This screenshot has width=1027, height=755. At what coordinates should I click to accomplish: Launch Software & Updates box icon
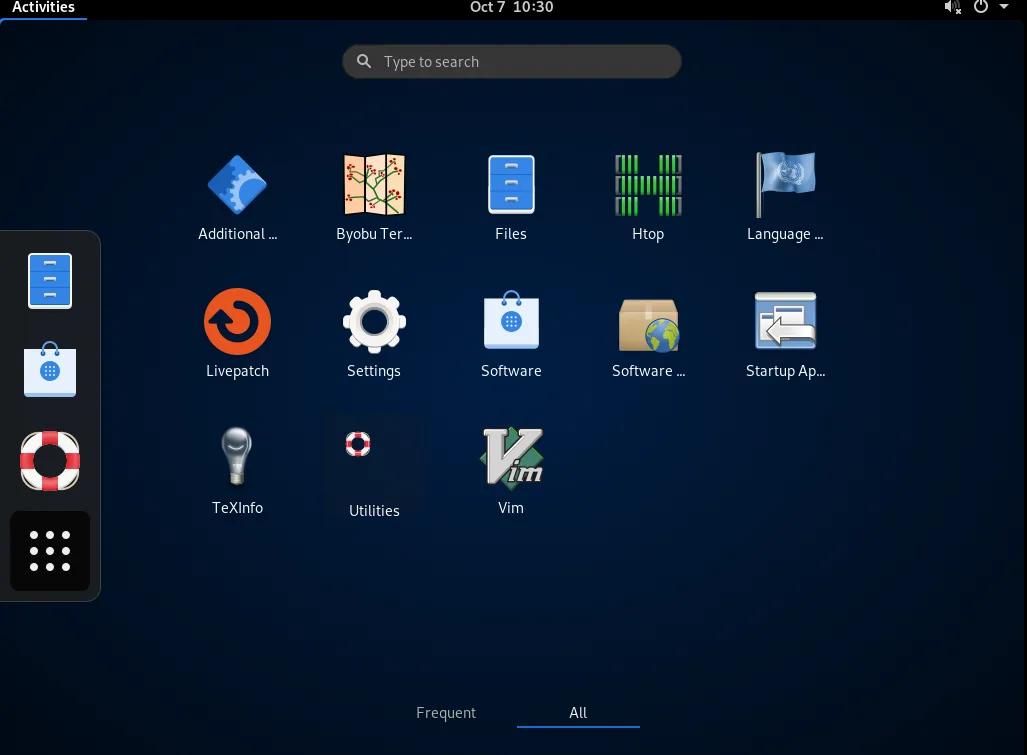(x=648, y=324)
